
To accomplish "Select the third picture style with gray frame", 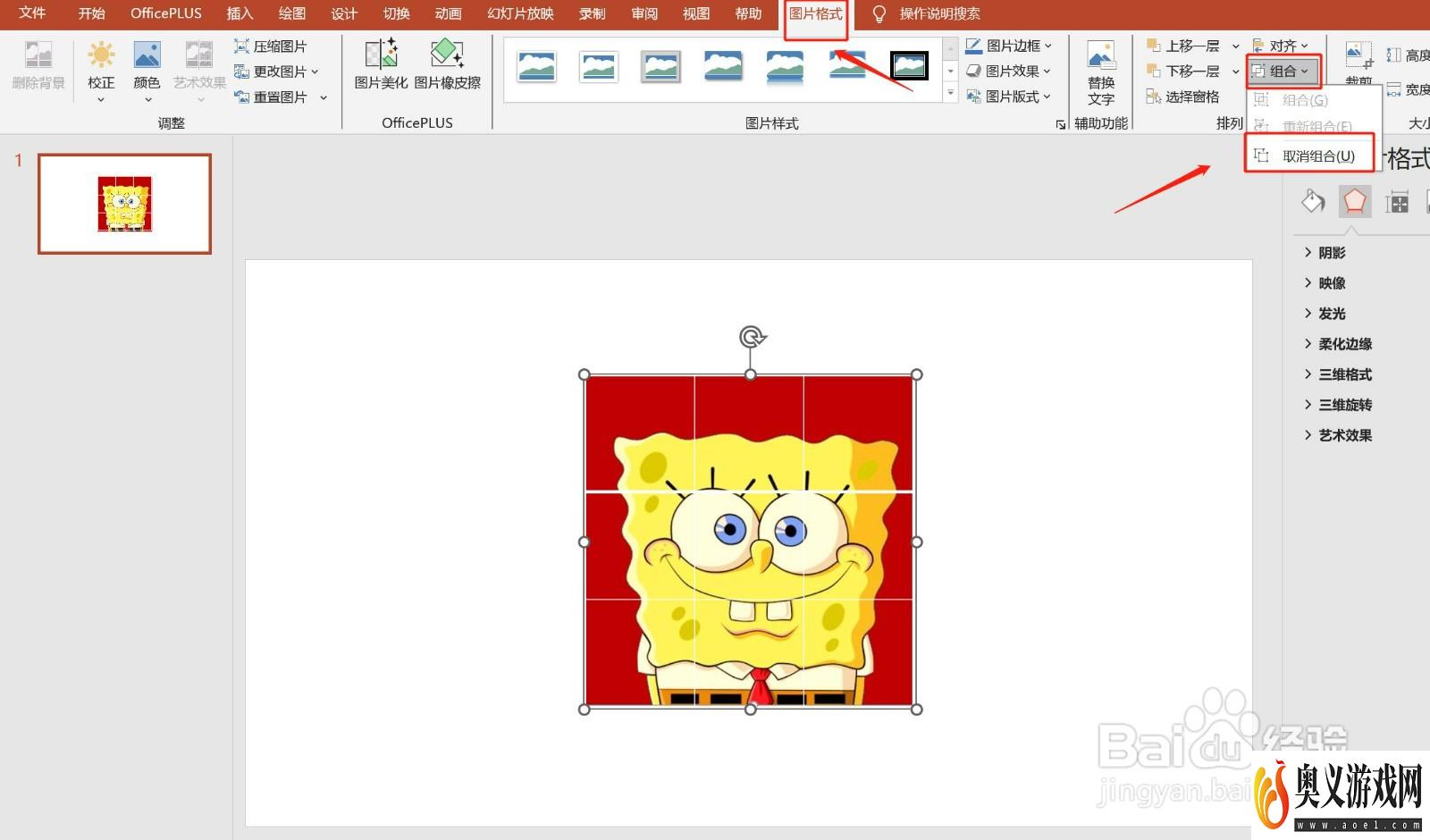I will (660, 66).
